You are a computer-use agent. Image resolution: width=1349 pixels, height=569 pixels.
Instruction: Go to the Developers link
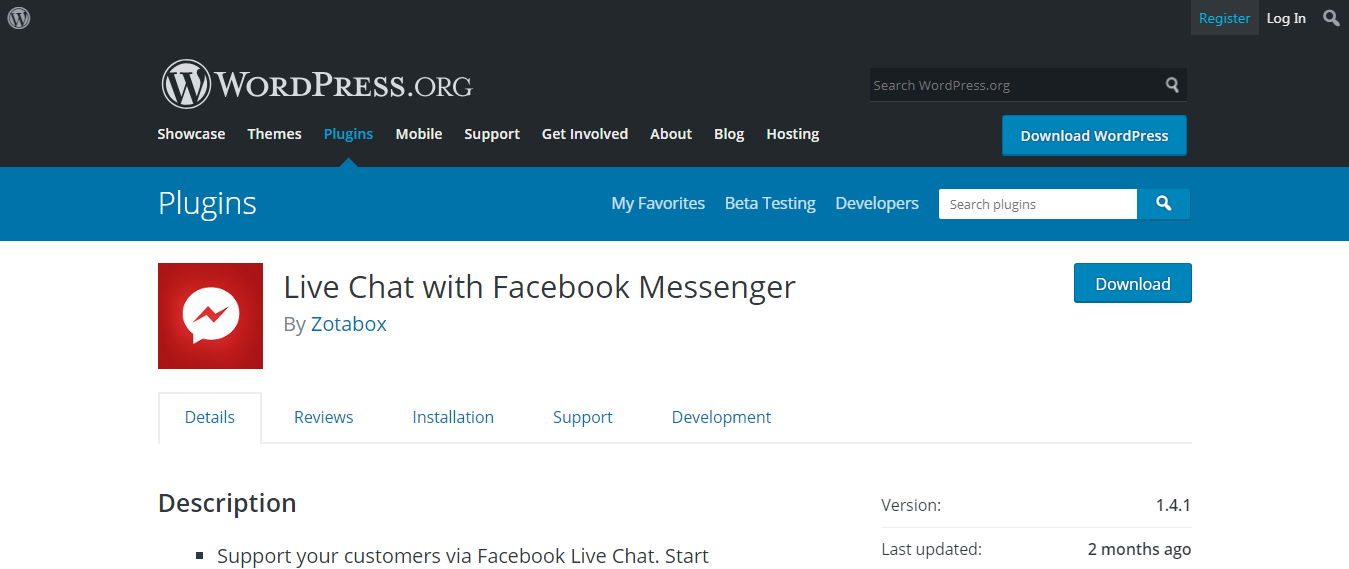point(877,203)
